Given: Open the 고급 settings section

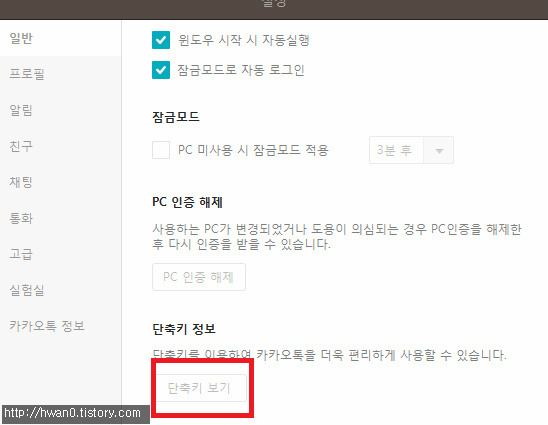Looking at the screenshot, I should tap(21, 254).
